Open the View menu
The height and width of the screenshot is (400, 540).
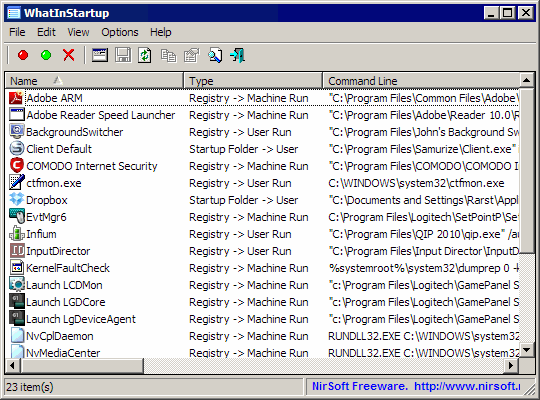coord(78,32)
